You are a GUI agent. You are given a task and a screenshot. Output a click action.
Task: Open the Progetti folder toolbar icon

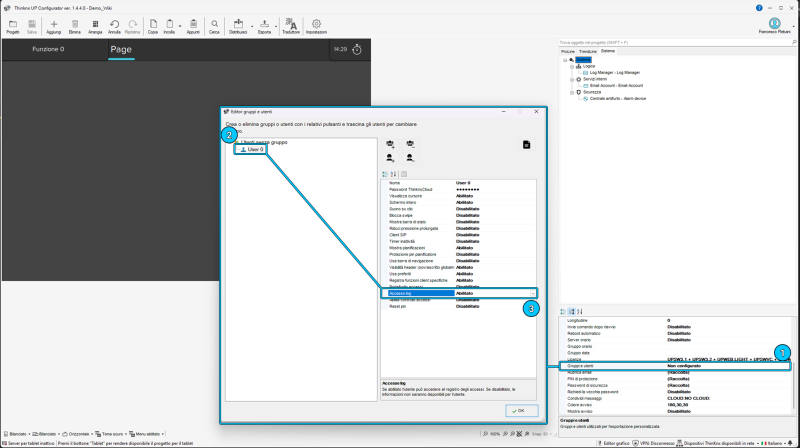click(x=13, y=24)
